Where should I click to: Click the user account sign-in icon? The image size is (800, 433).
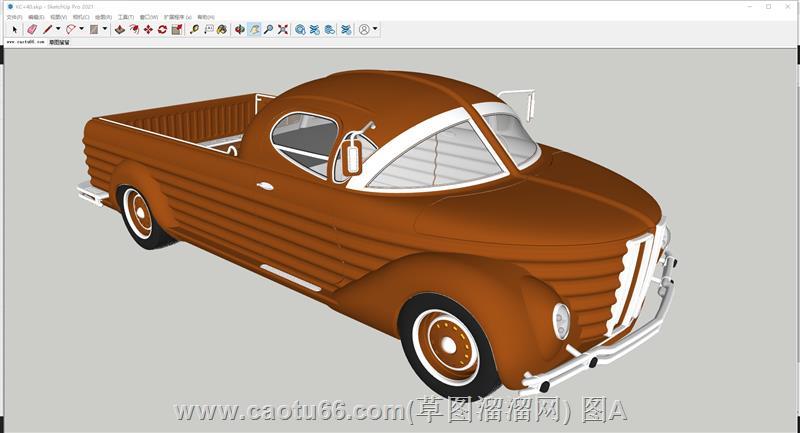(x=364, y=30)
